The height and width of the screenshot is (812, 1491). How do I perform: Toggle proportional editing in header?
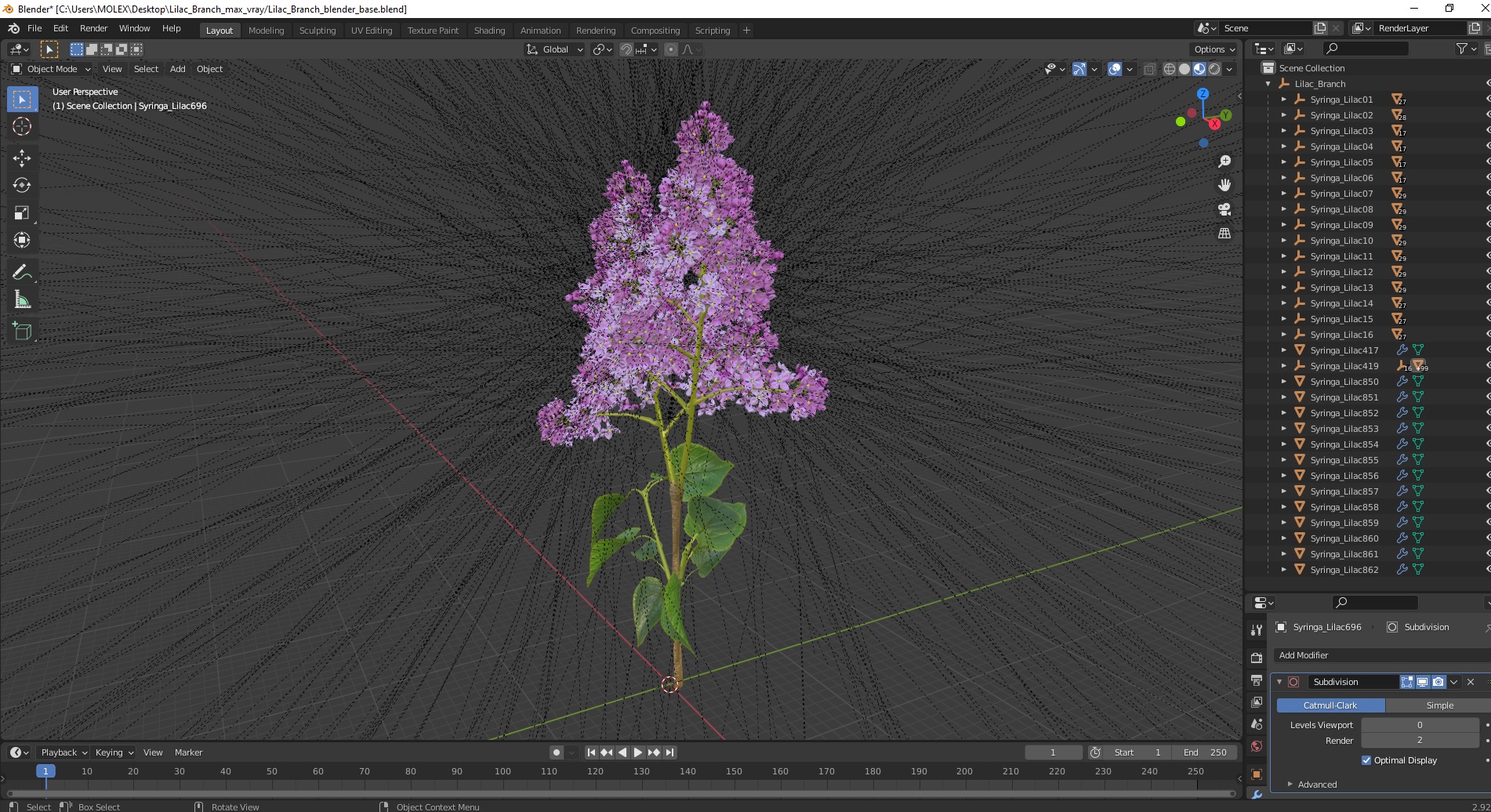671,49
